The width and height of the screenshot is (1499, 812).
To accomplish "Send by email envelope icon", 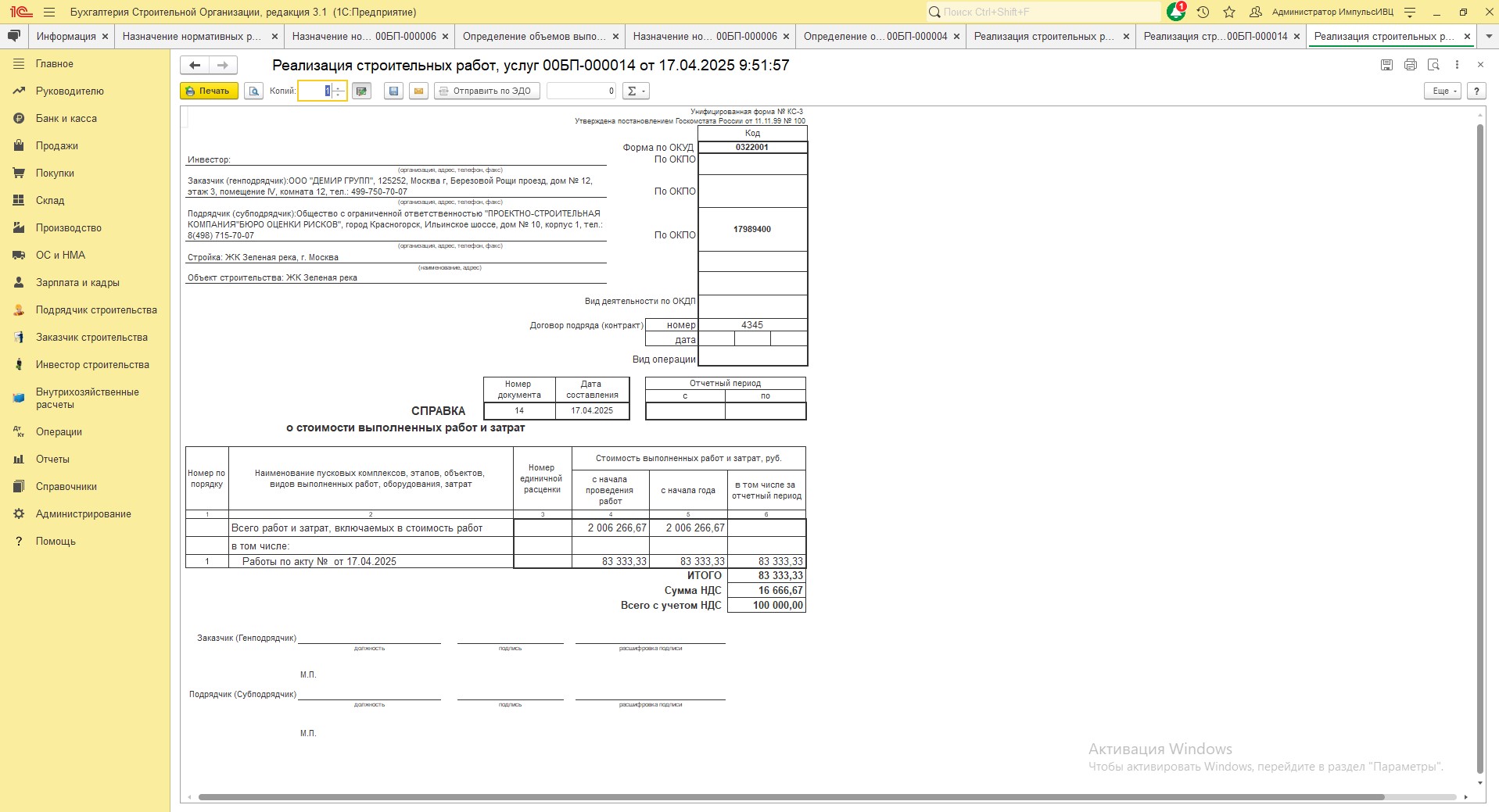I will [418, 91].
